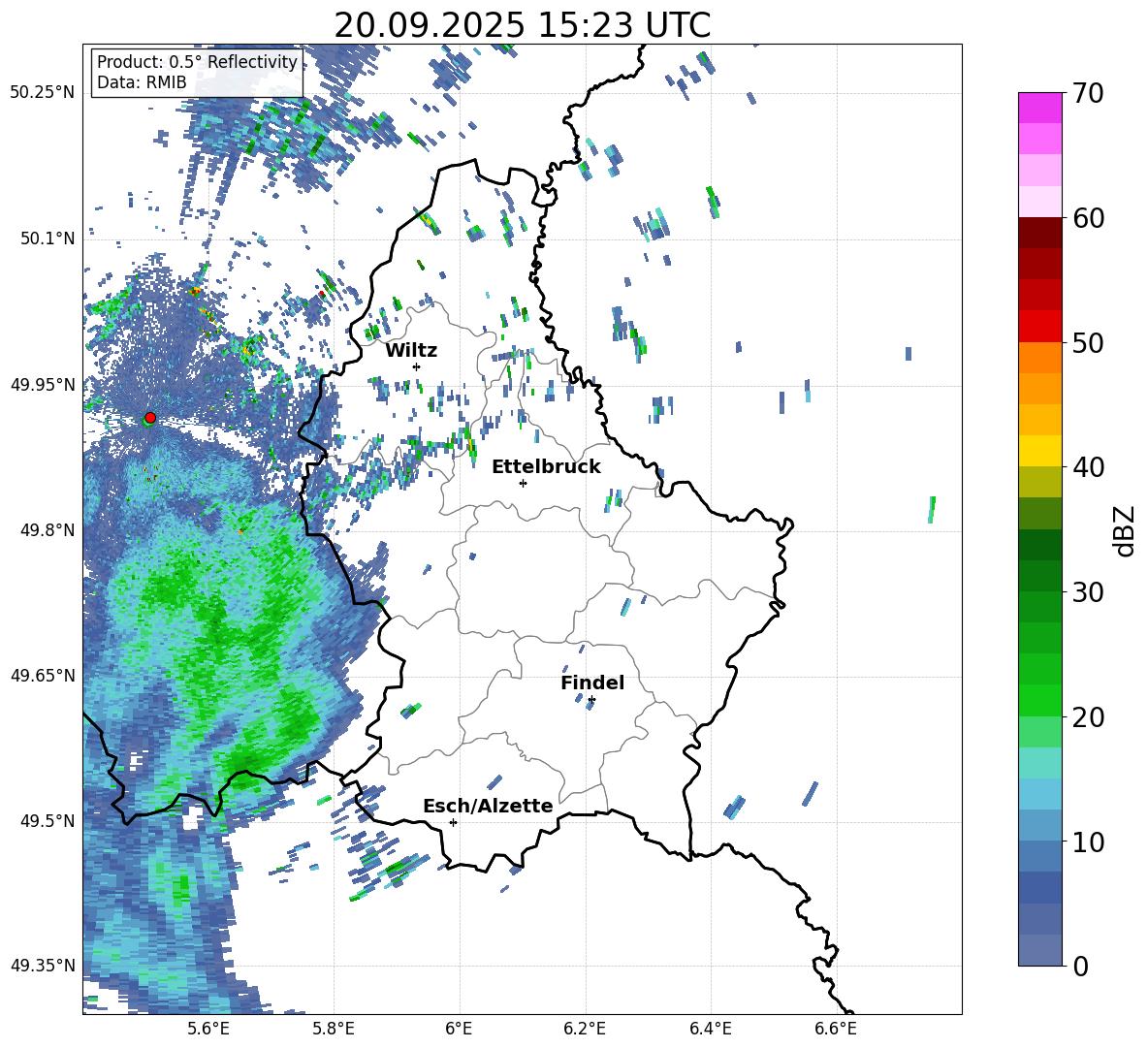The height and width of the screenshot is (1048, 1148).
Task: Click the Ettelbruck station cross marker
Action: [x=523, y=483]
